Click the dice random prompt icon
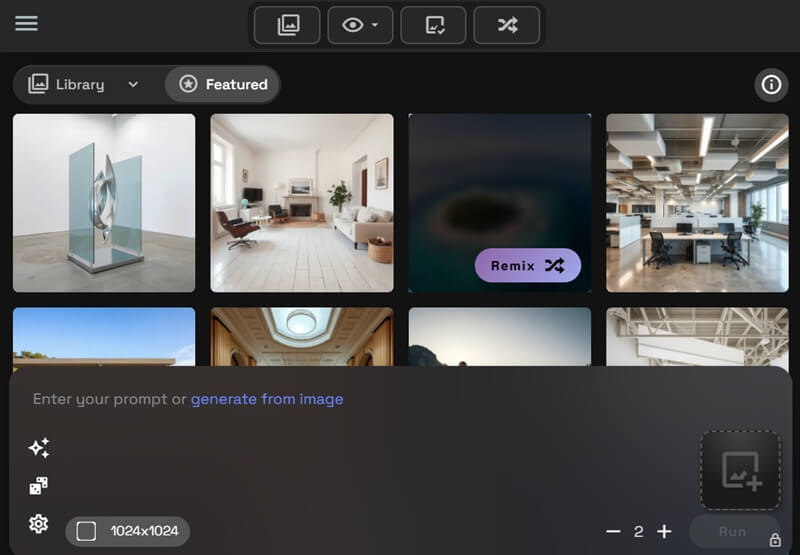 pos(38,486)
